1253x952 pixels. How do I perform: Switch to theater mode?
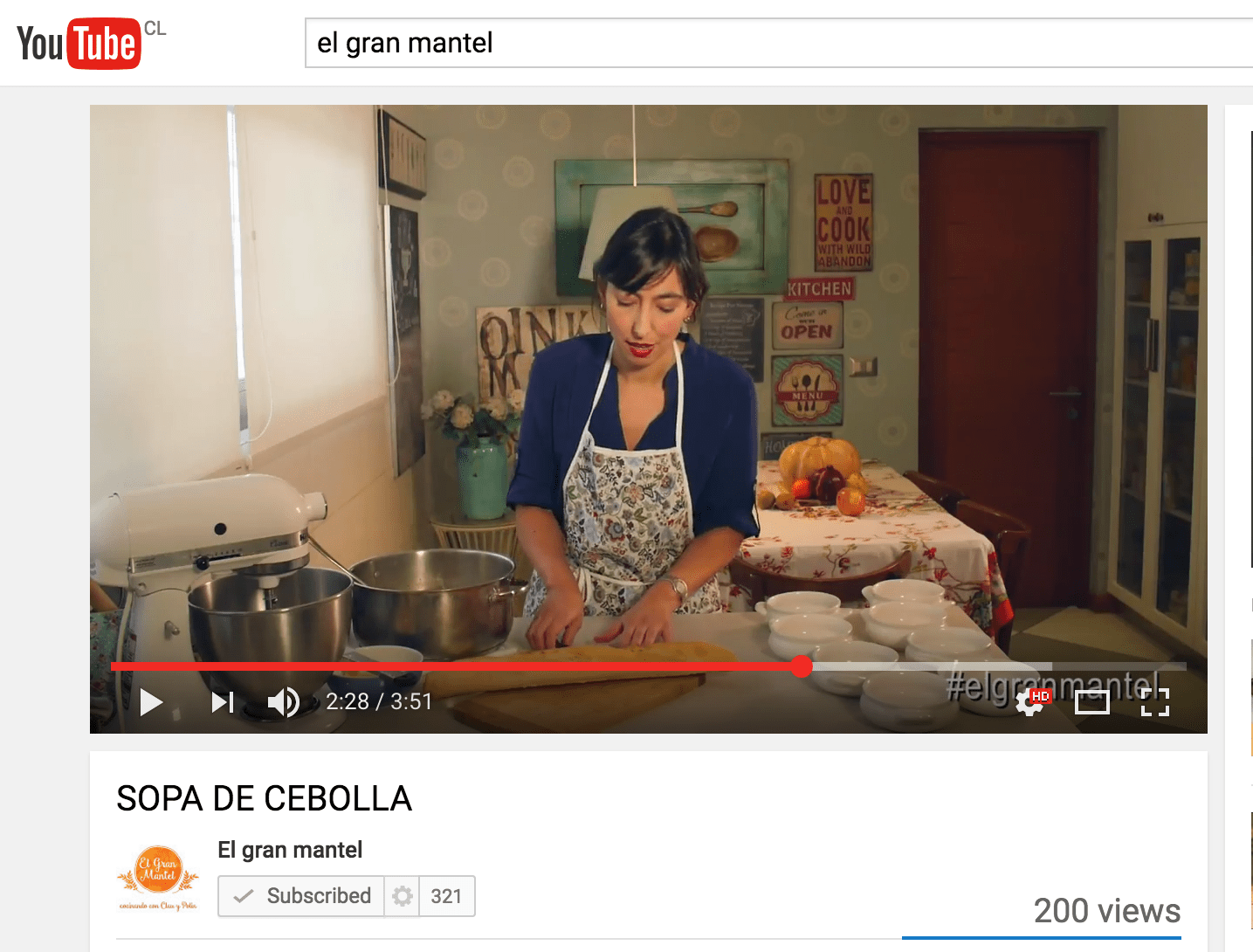(1091, 702)
